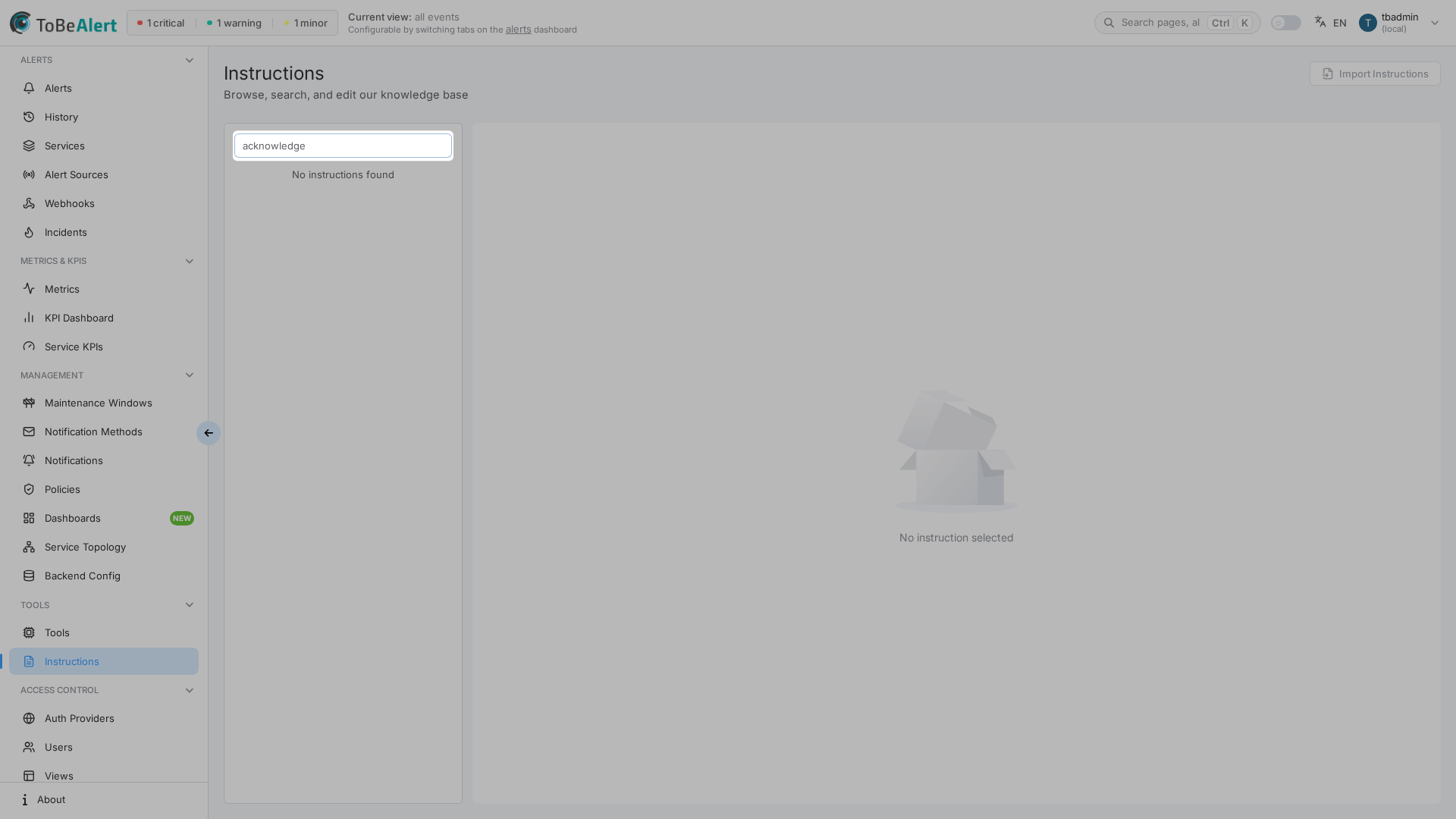
Task: Click Maintenance Windows icon
Action: point(29,403)
